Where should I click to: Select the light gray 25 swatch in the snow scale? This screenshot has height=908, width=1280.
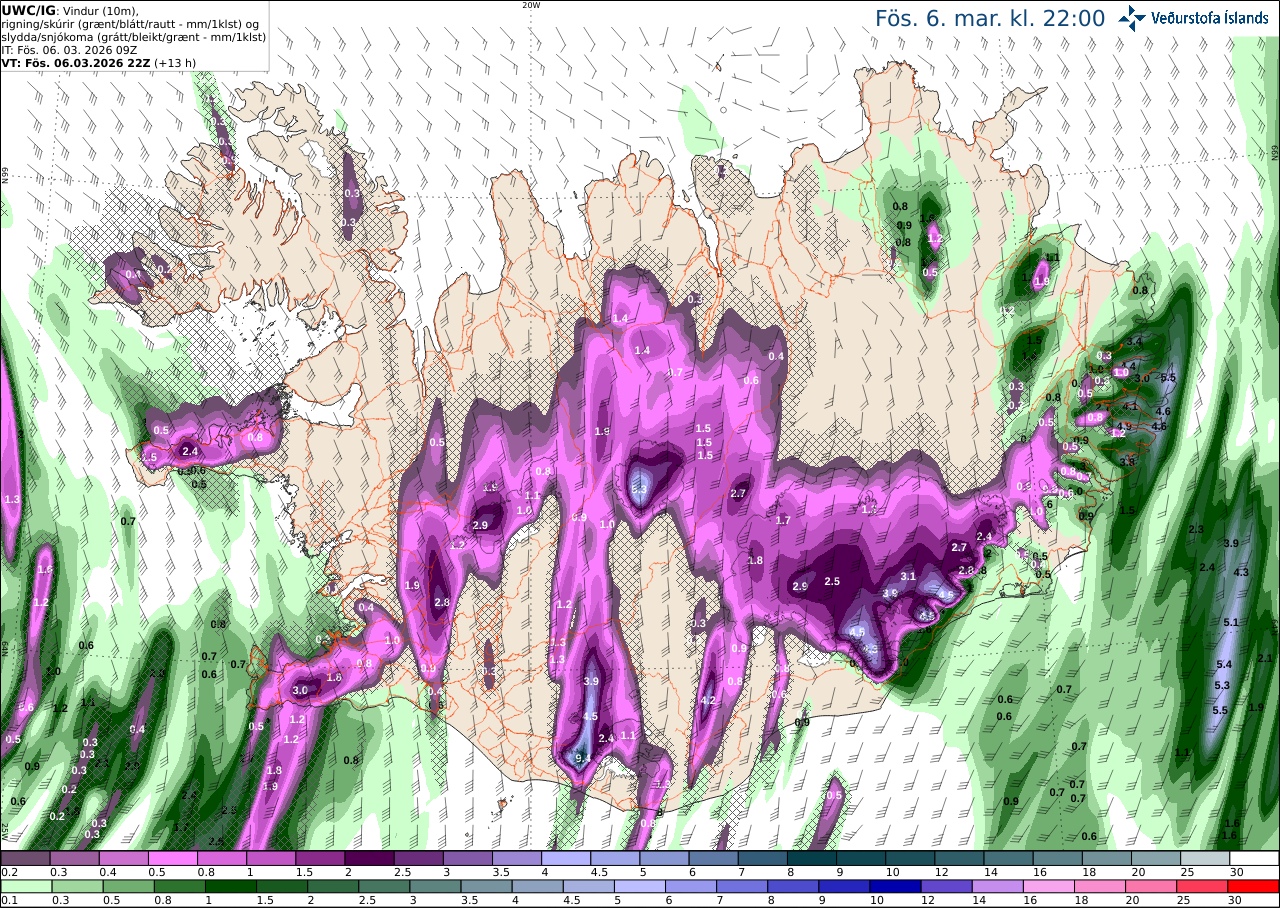pos(1205,858)
